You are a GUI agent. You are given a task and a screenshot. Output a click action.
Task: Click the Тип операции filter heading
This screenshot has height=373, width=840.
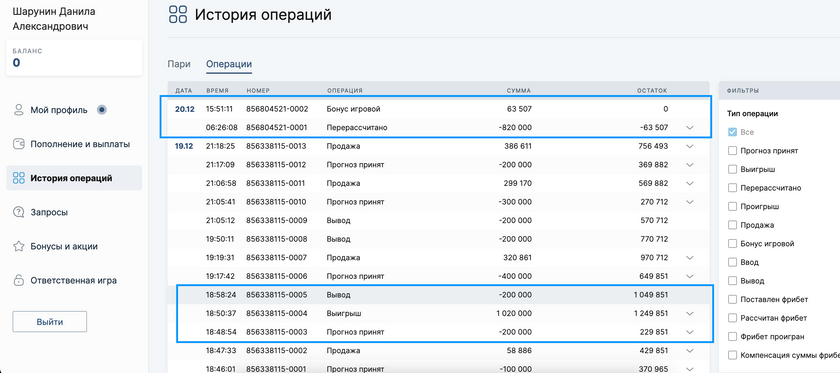[753, 114]
